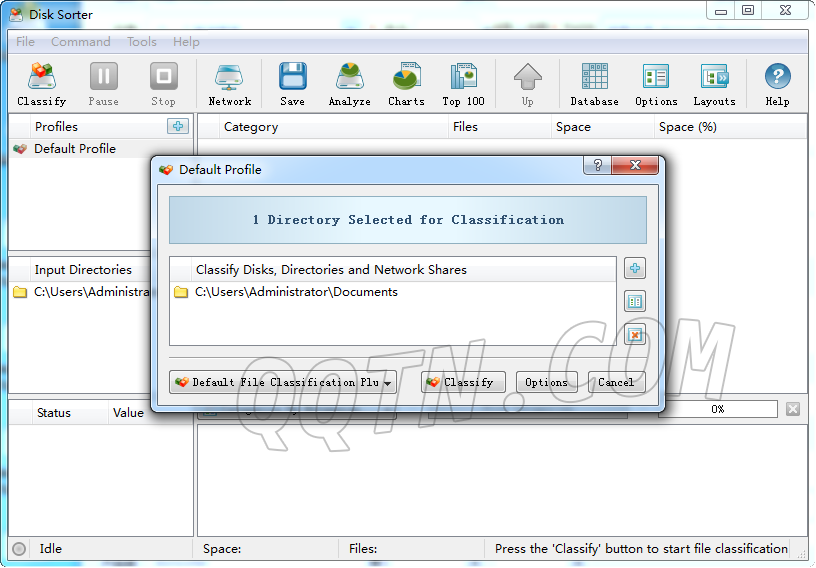Screen dimensions: 816x568
Task: Open the Command menu
Action: pos(81,42)
